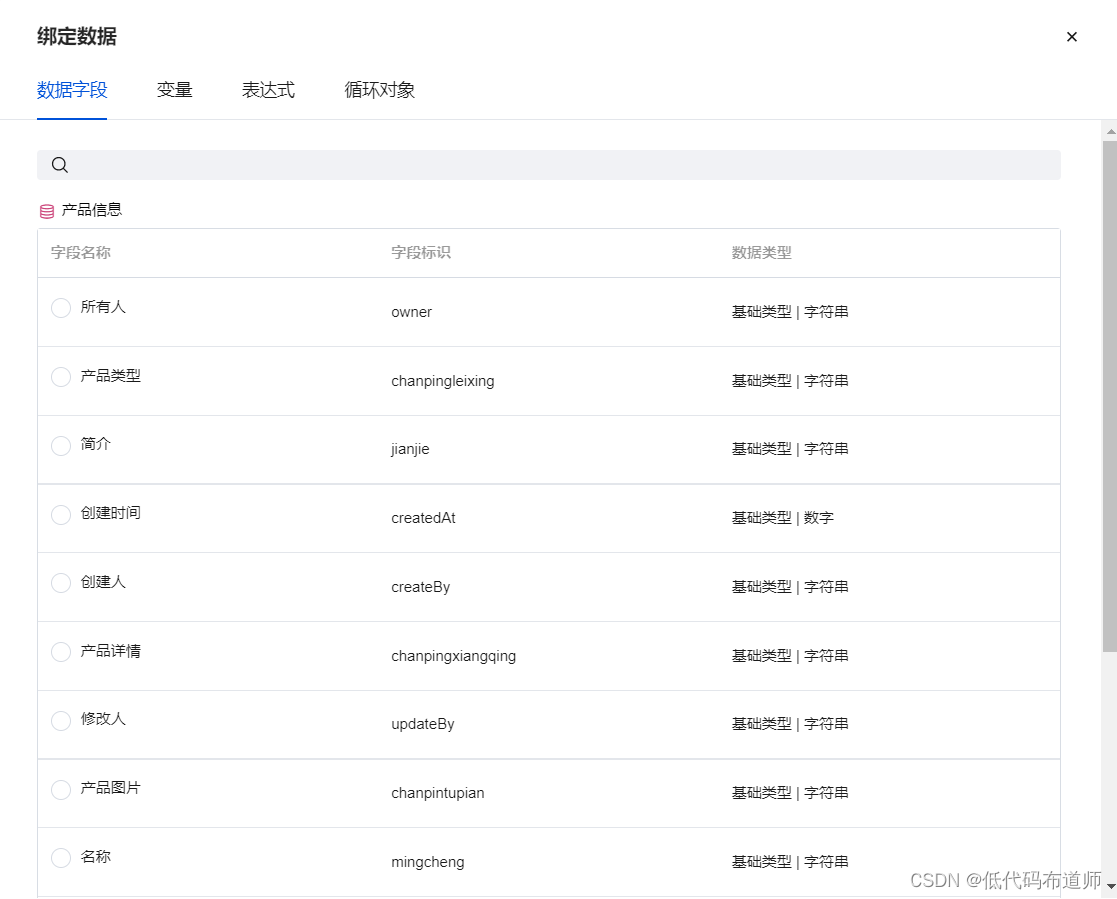Focus the field search box
Screen dimensions: 1117x899
click(549, 165)
